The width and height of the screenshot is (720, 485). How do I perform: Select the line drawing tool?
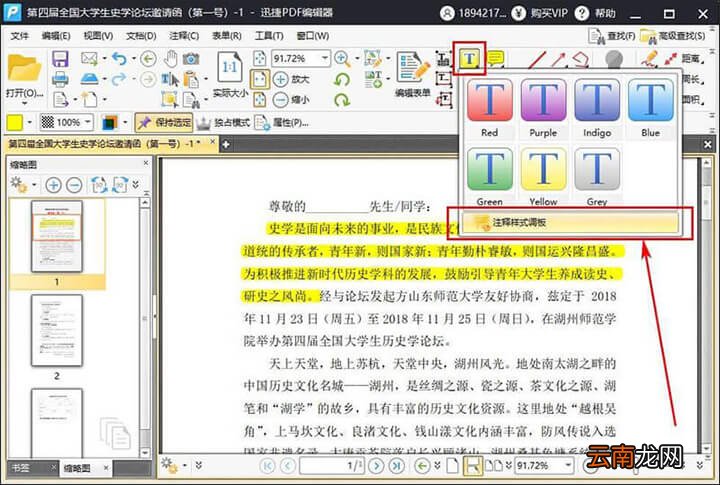pyautogui.click(x=537, y=60)
